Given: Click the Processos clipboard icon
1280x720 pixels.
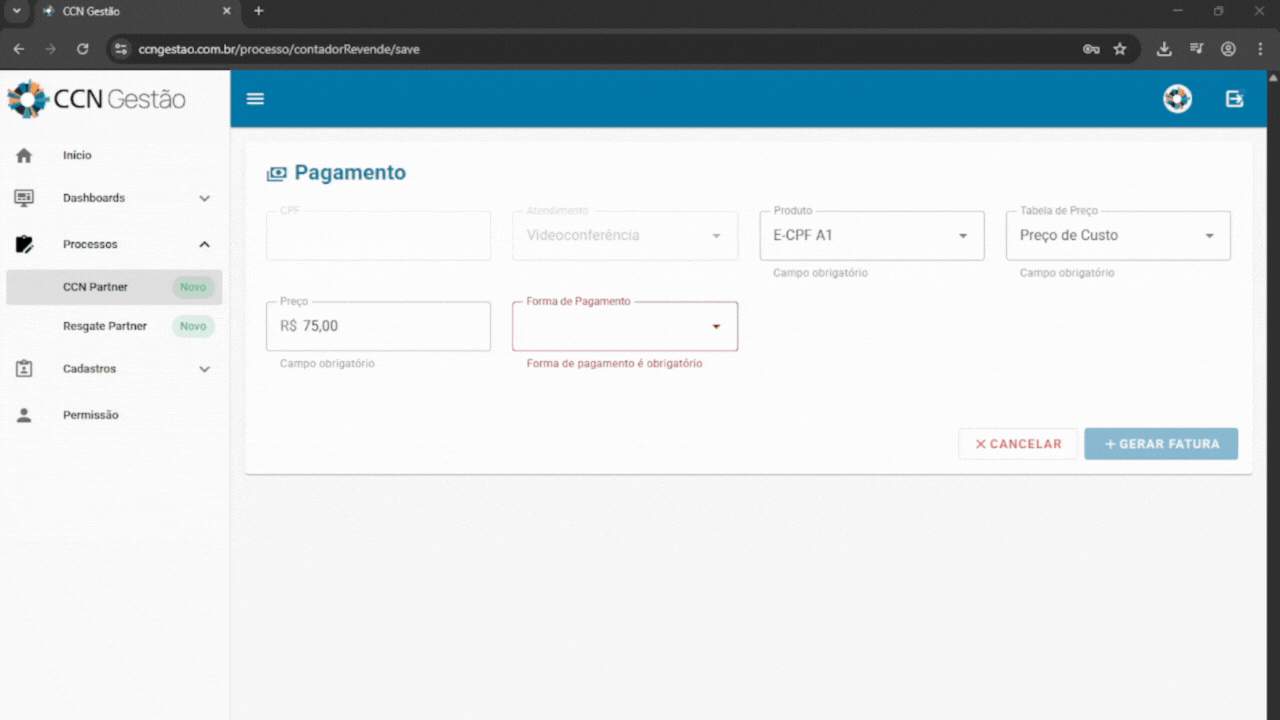Looking at the screenshot, I should (23, 243).
